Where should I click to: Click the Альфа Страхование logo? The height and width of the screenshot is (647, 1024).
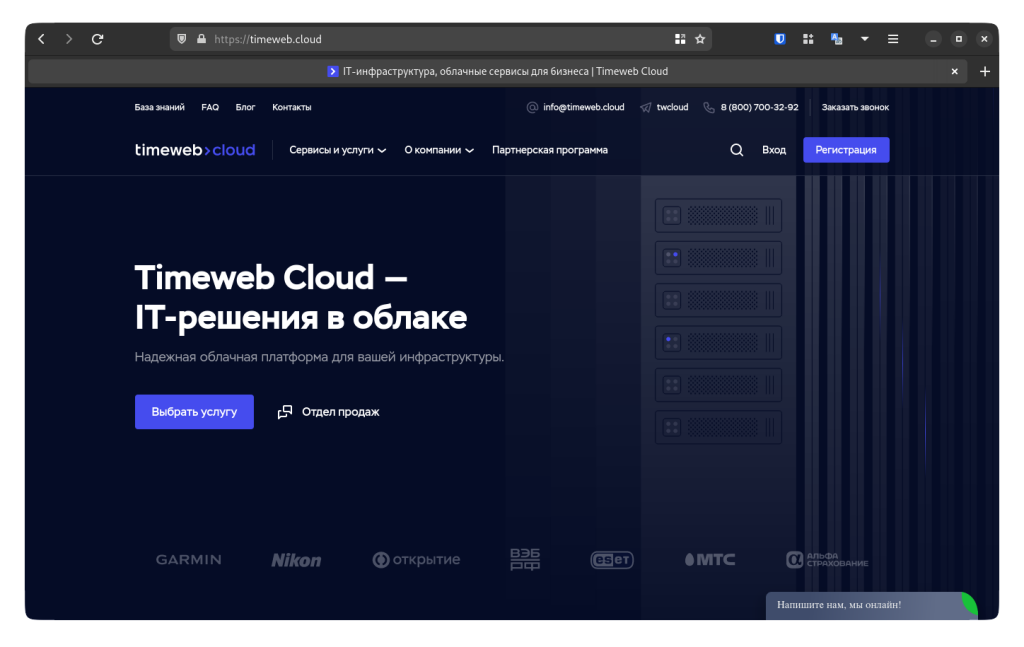click(x=827, y=560)
